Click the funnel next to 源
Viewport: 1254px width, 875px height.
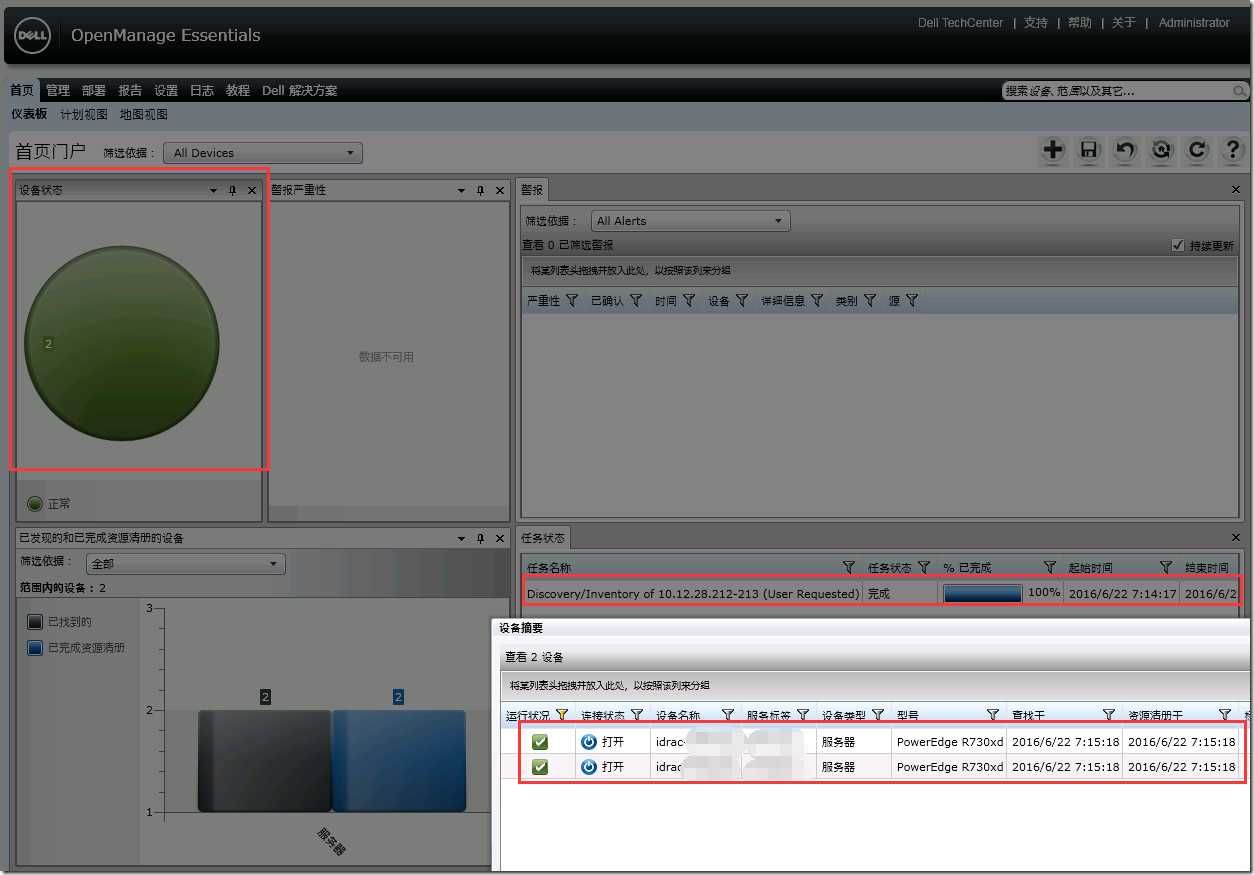(x=912, y=300)
